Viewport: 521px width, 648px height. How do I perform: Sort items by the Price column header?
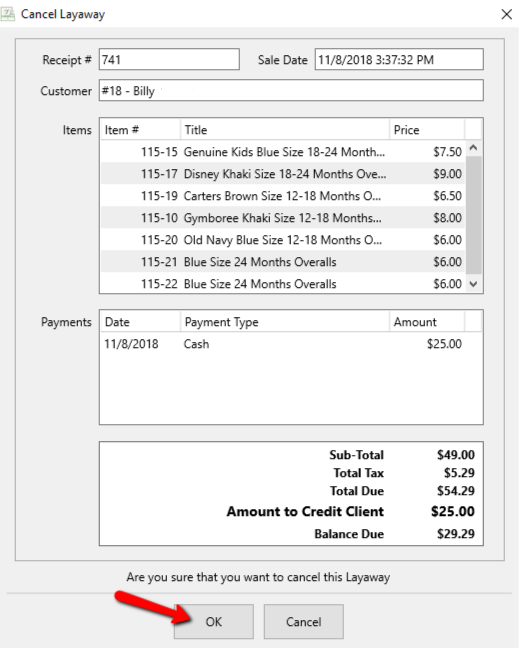tap(427, 130)
